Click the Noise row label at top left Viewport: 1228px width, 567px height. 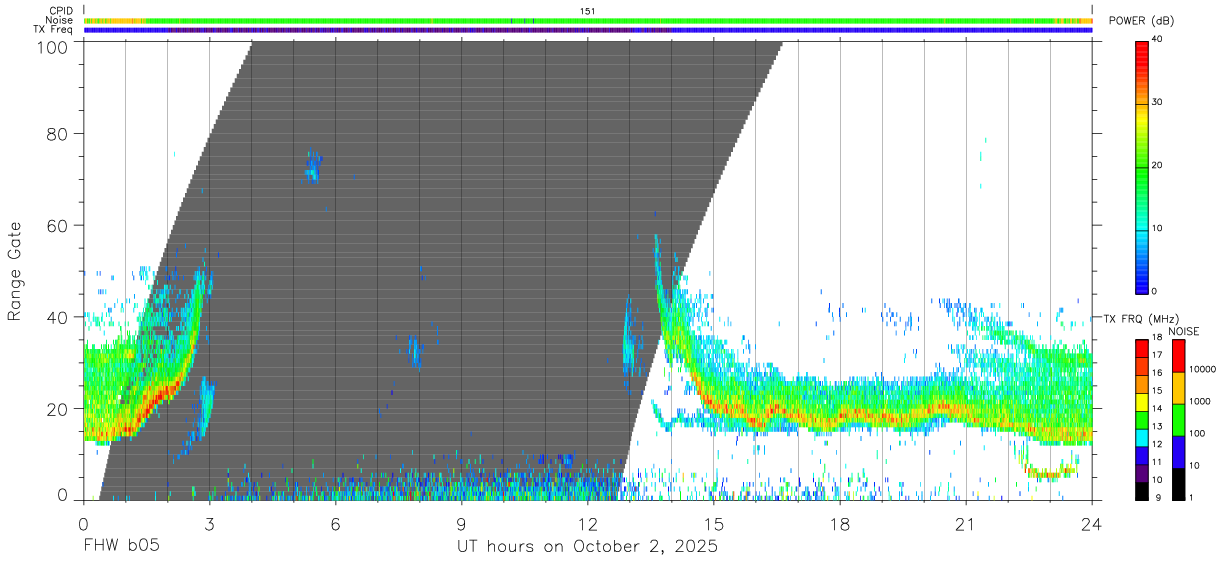(59, 20)
